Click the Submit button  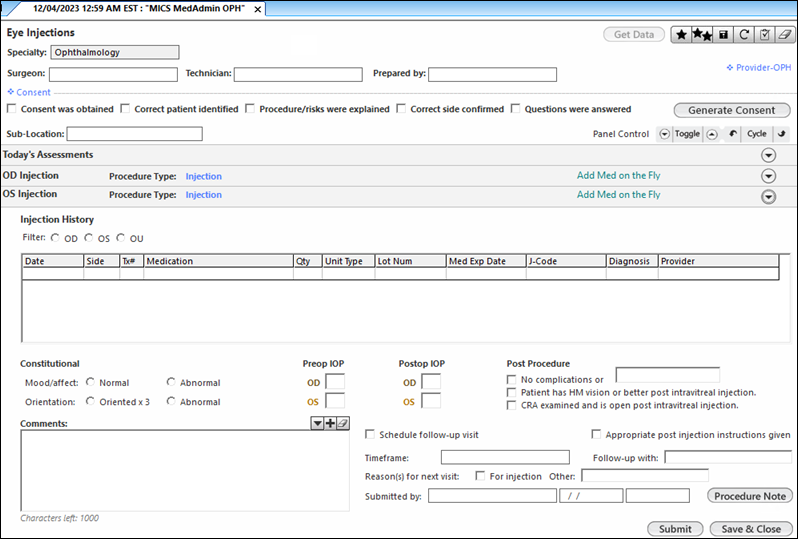675,528
